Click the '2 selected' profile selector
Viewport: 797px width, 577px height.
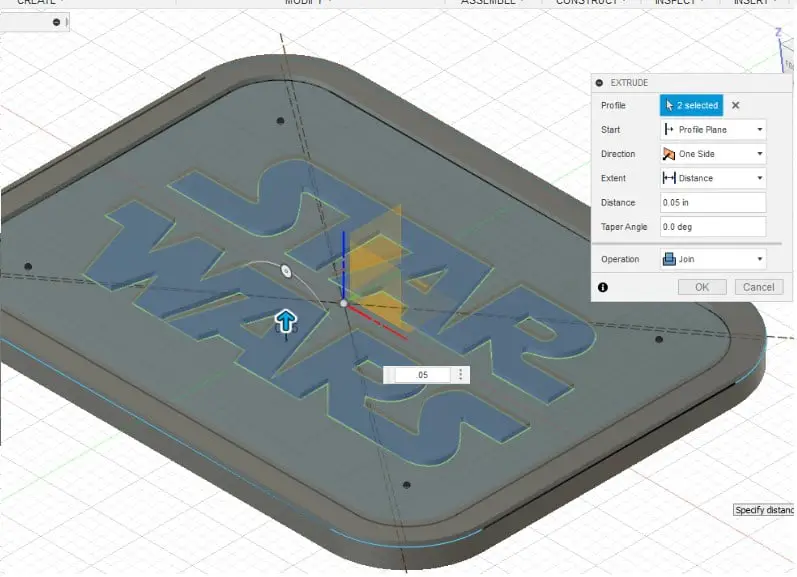(x=691, y=105)
